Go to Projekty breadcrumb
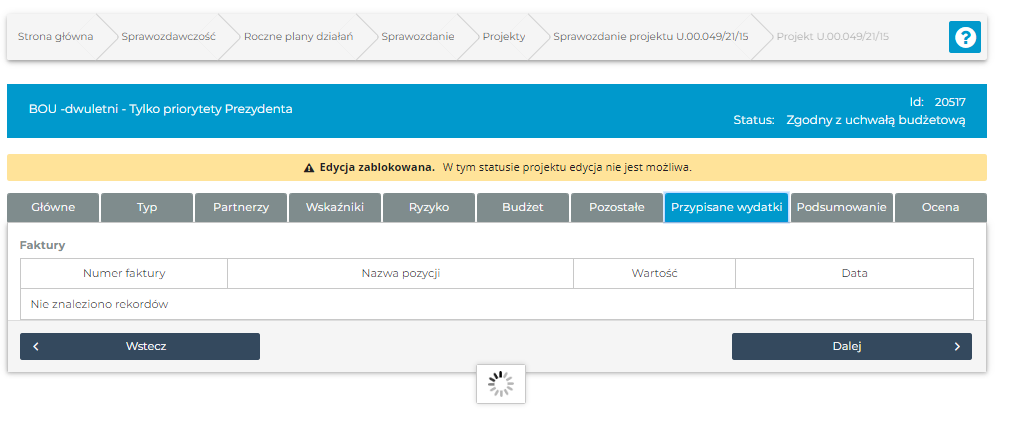 pyautogui.click(x=503, y=37)
